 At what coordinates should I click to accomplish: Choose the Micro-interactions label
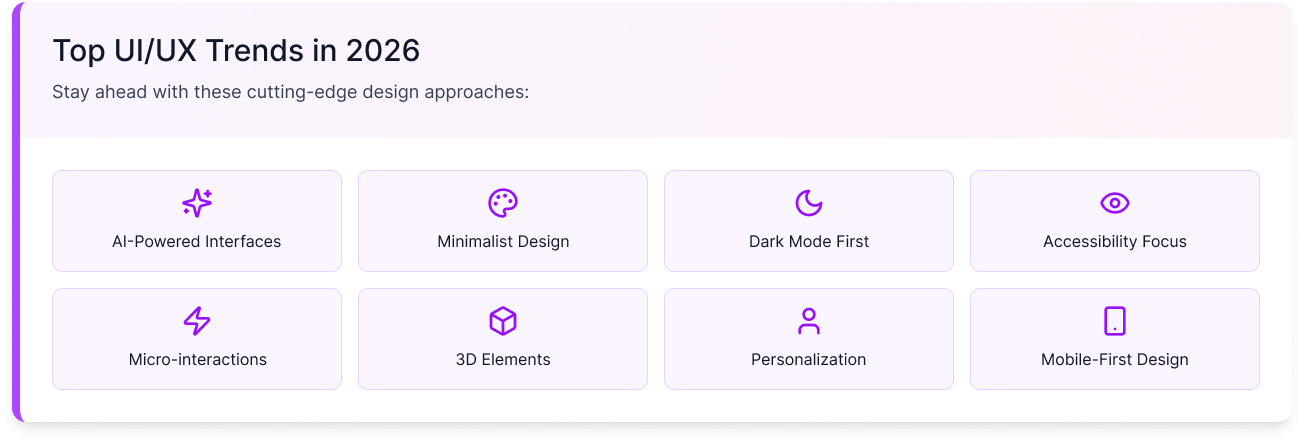[x=197, y=359]
